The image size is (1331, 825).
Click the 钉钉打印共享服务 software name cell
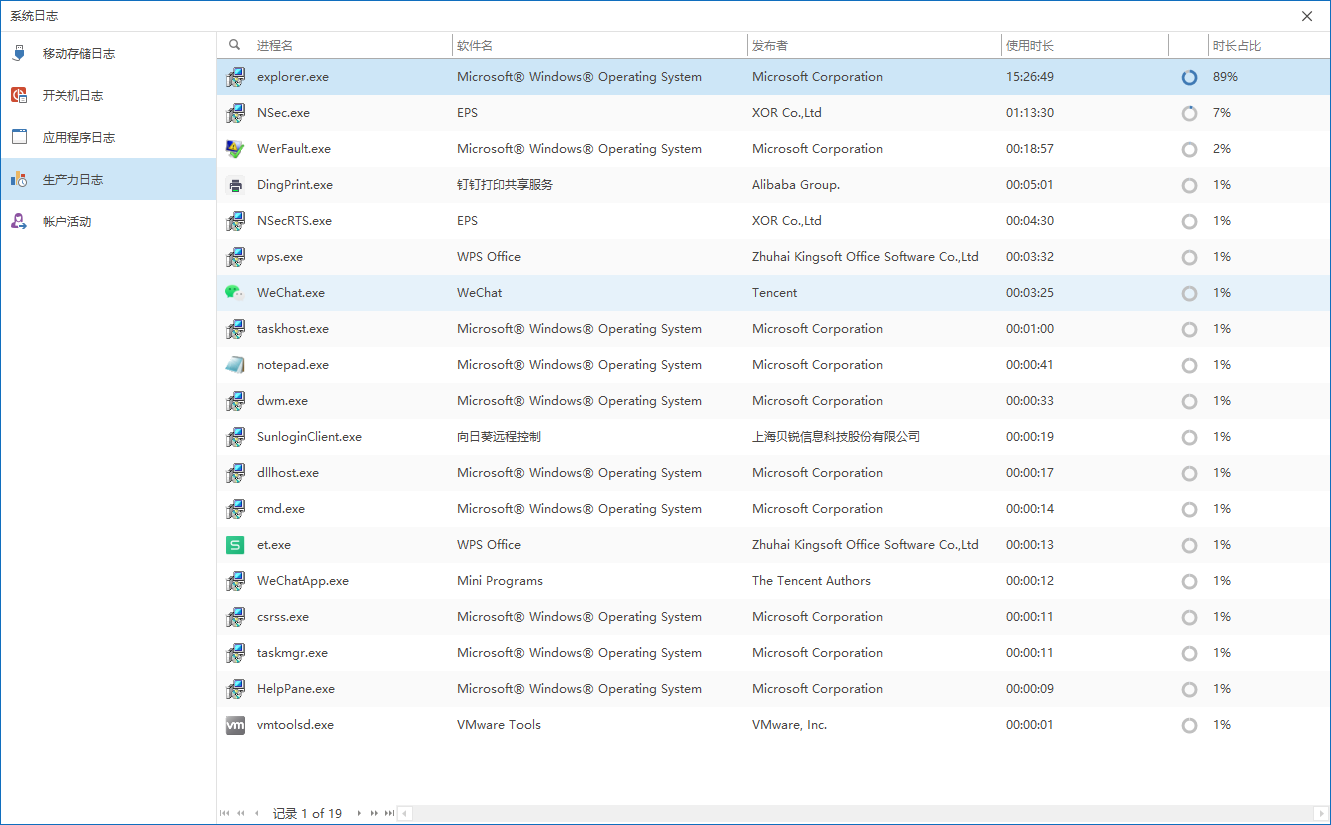[x=505, y=185]
